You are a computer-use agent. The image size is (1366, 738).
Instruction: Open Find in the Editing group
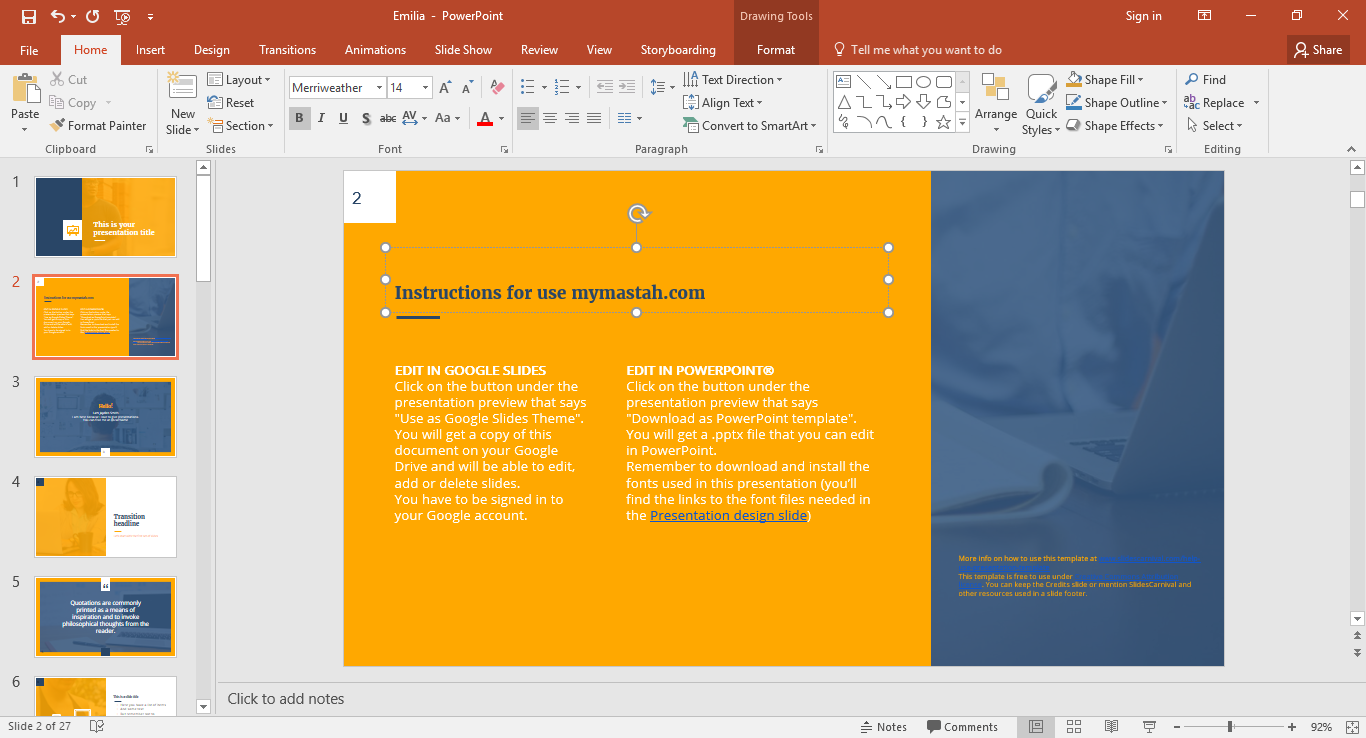click(x=1205, y=80)
